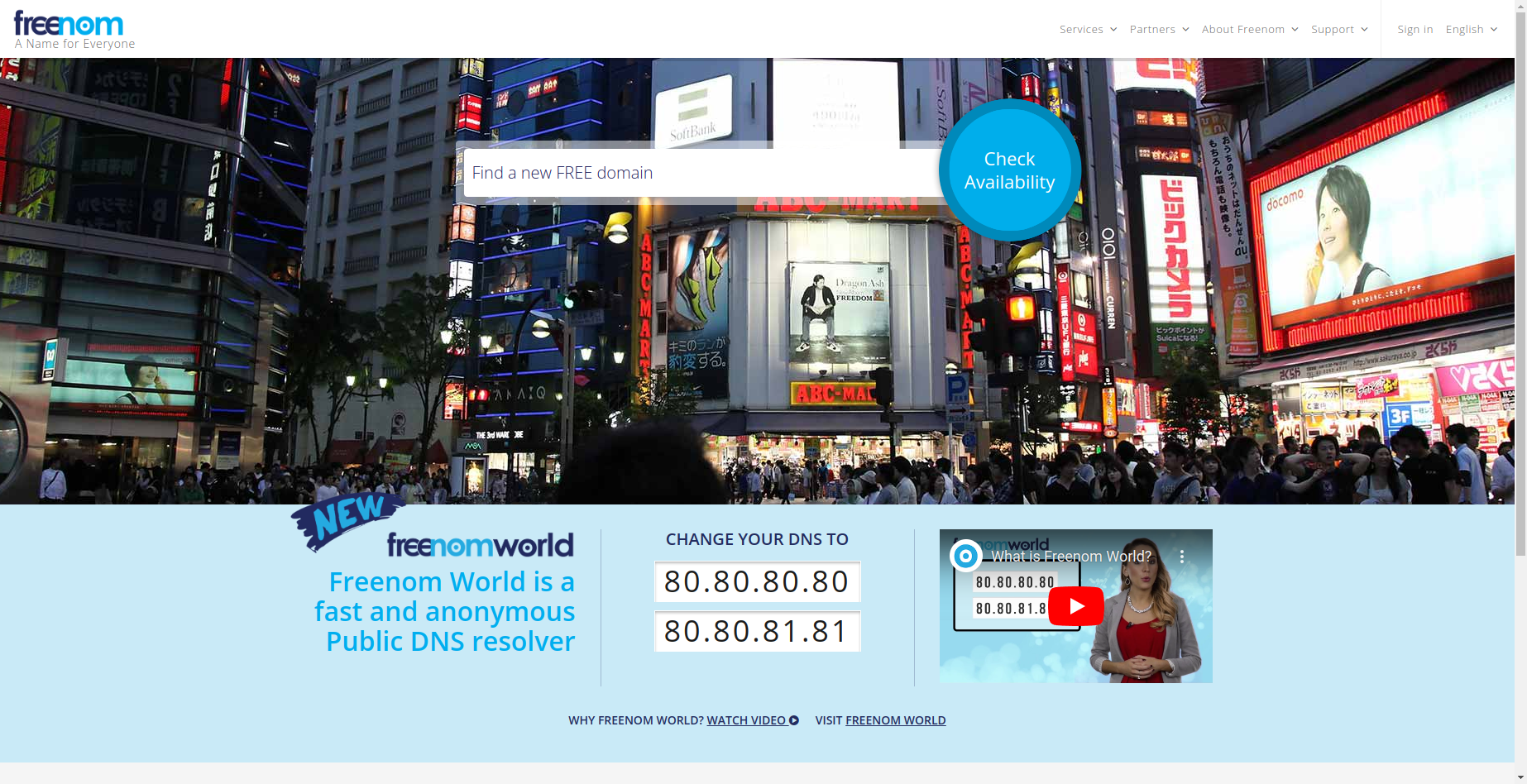Screen dimensions: 1527x784
Task: Click the freenomworld logo in the blue section
Action: (x=480, y=545)
